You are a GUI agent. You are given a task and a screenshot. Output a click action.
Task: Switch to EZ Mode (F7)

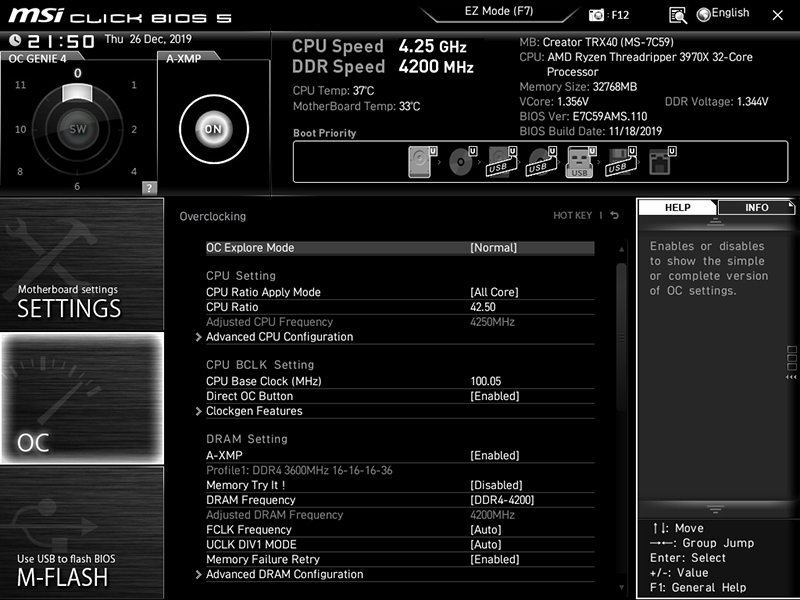pos(498,11)
